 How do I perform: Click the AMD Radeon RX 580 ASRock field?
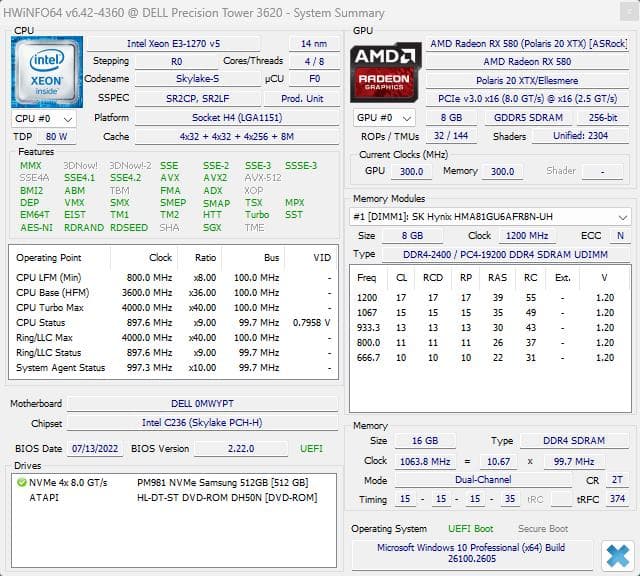pos(527,44)
